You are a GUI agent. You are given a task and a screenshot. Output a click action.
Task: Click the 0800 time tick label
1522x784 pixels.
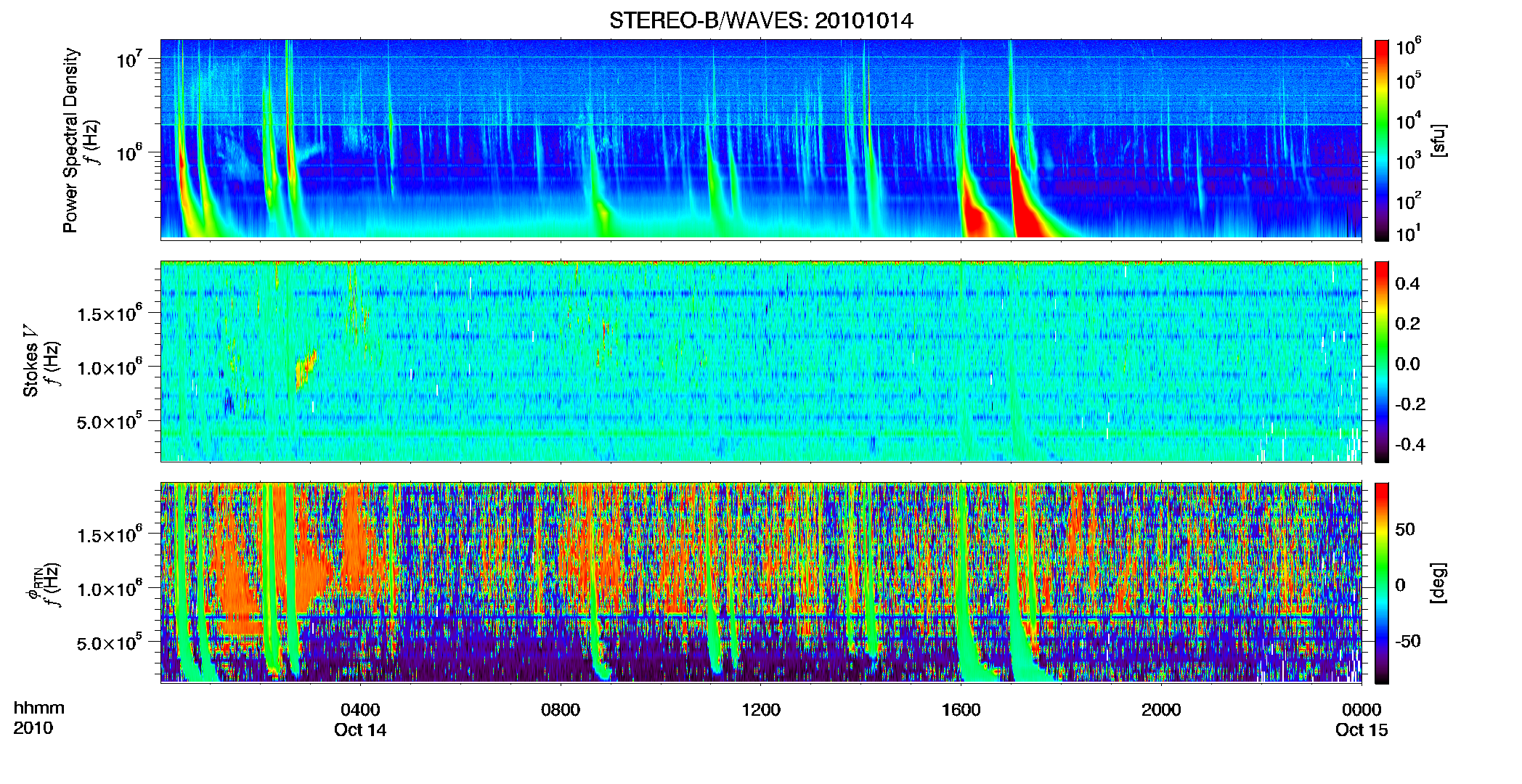point(561,710)
